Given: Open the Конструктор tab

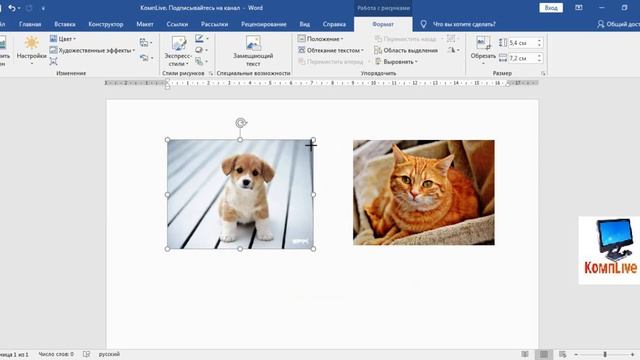Looking at the screenshot, I should [106, 24].
